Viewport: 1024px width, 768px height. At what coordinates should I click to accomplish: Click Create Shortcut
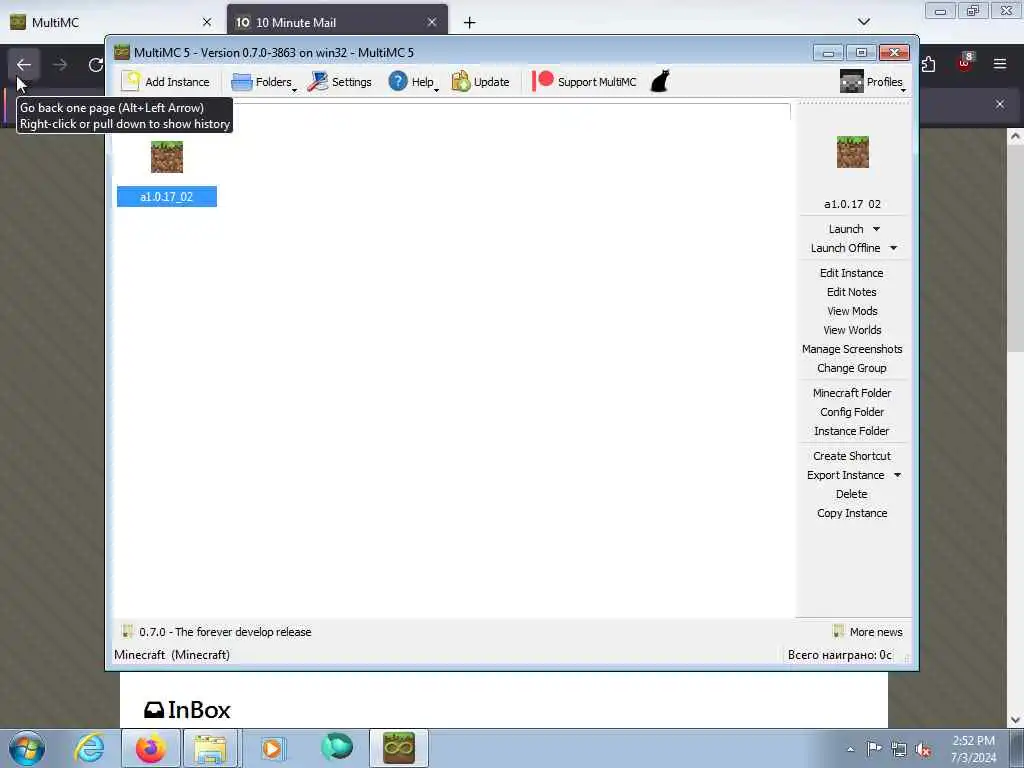point(852,456)
